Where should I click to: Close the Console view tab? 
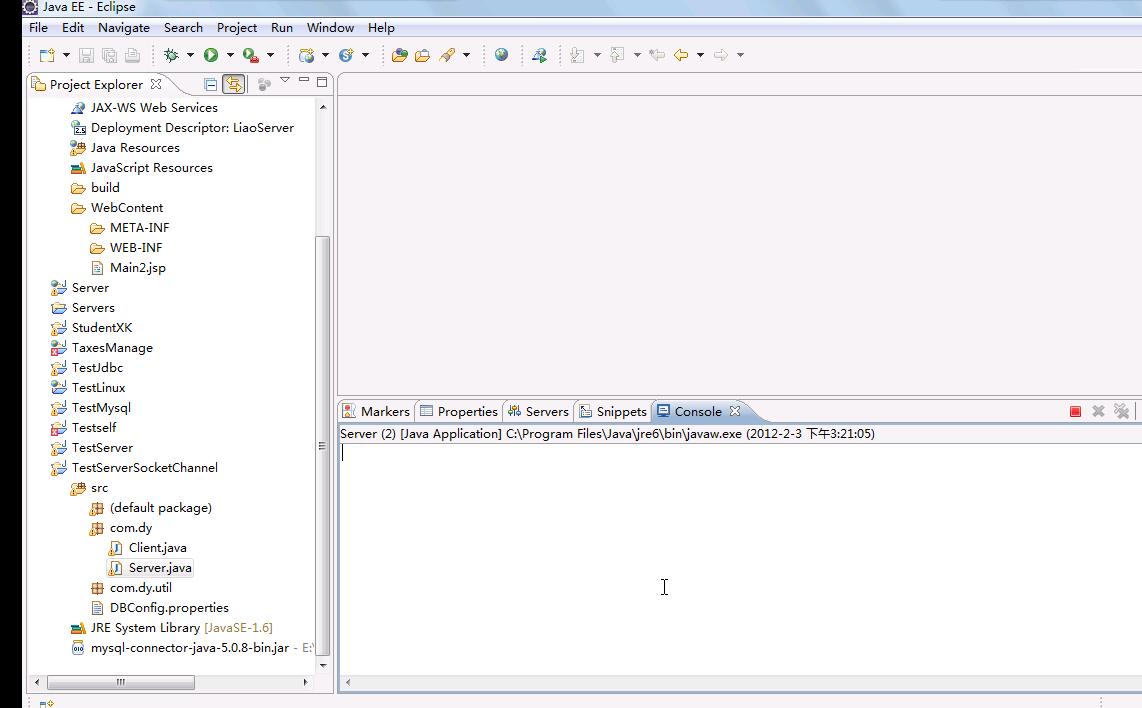(x=735, y=411)
